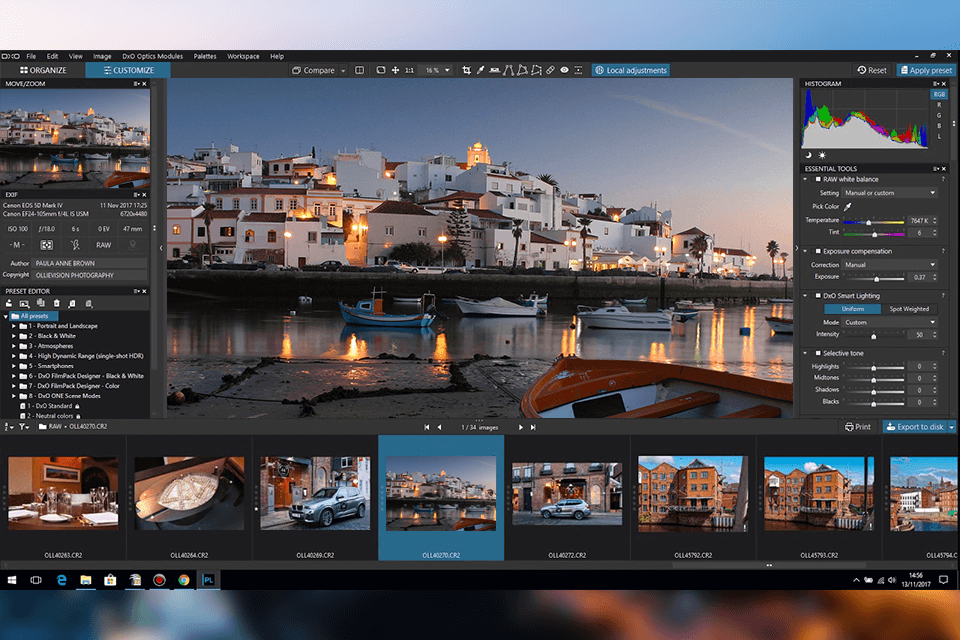
Task: Open Microsoft Edge from taskbar
Action: click(x=61, y=580)
